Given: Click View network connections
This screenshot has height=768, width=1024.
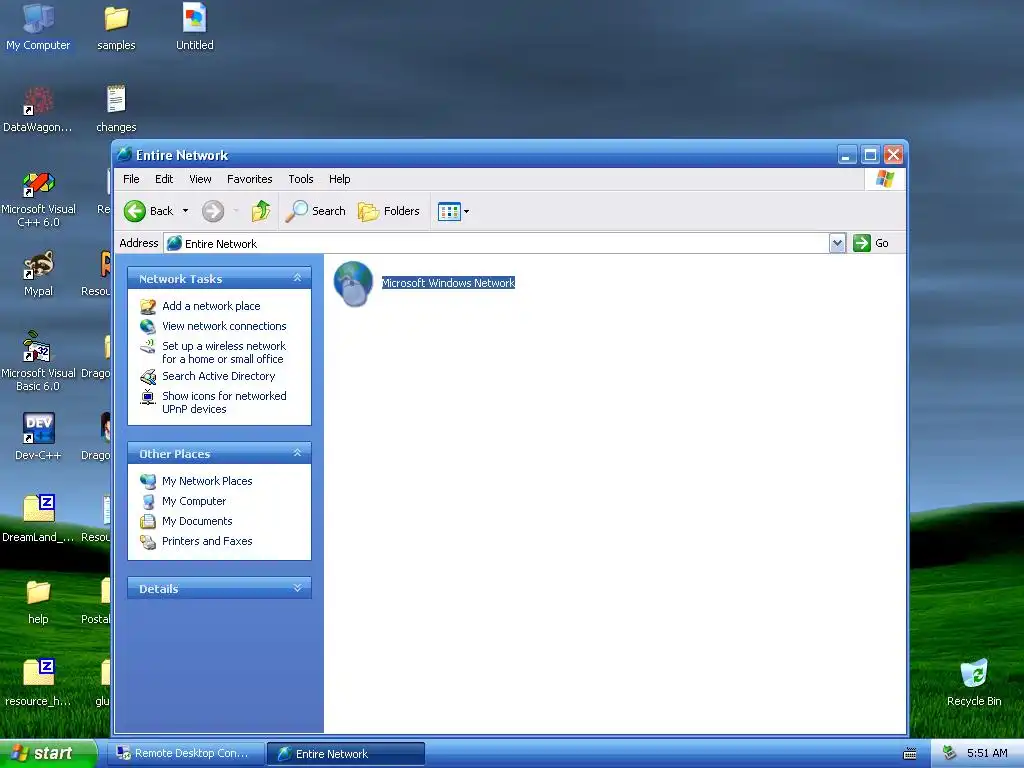Looking at the screenshot, I should click(x=224, y=326).
